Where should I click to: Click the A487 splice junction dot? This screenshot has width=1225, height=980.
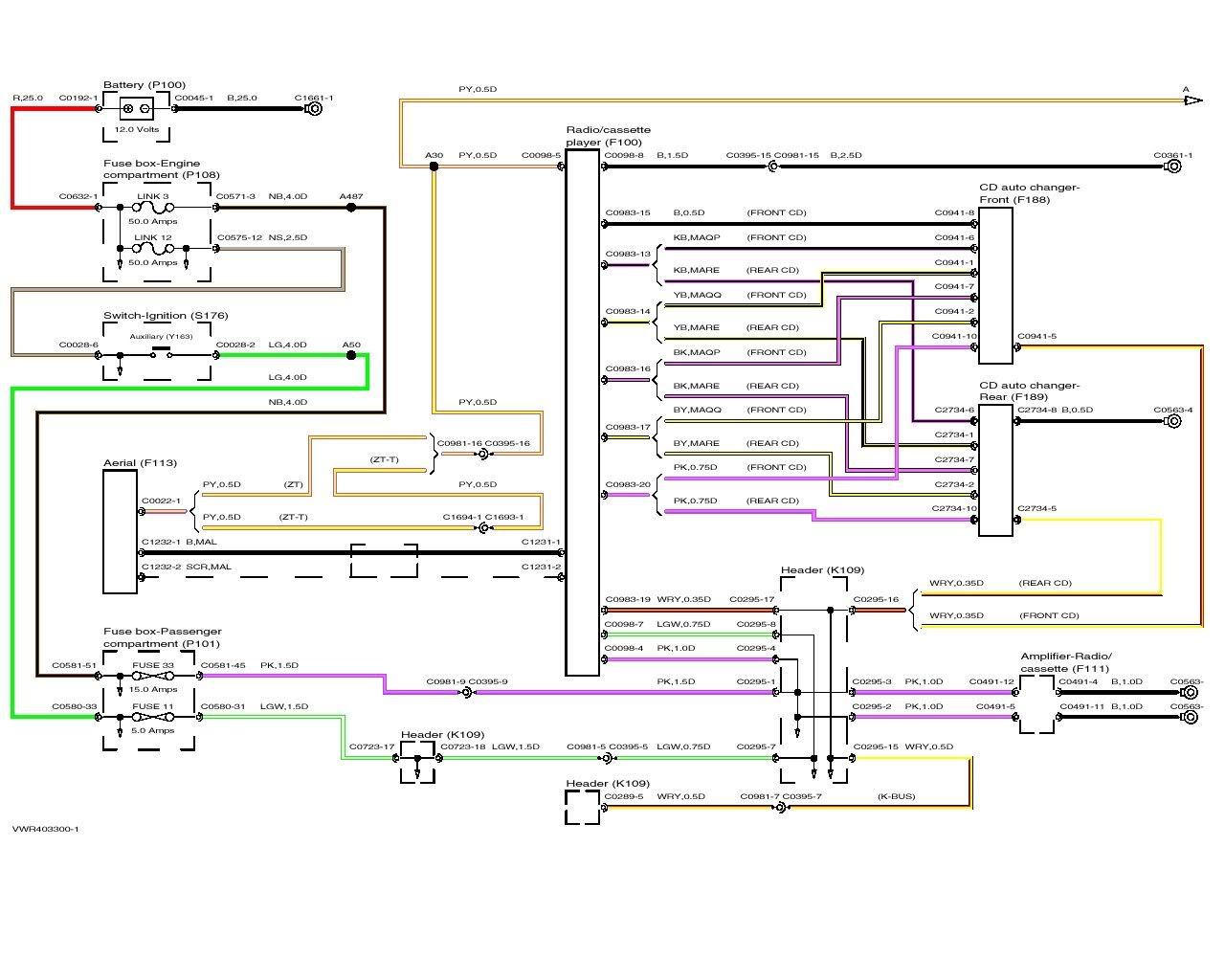click(351, 207)
